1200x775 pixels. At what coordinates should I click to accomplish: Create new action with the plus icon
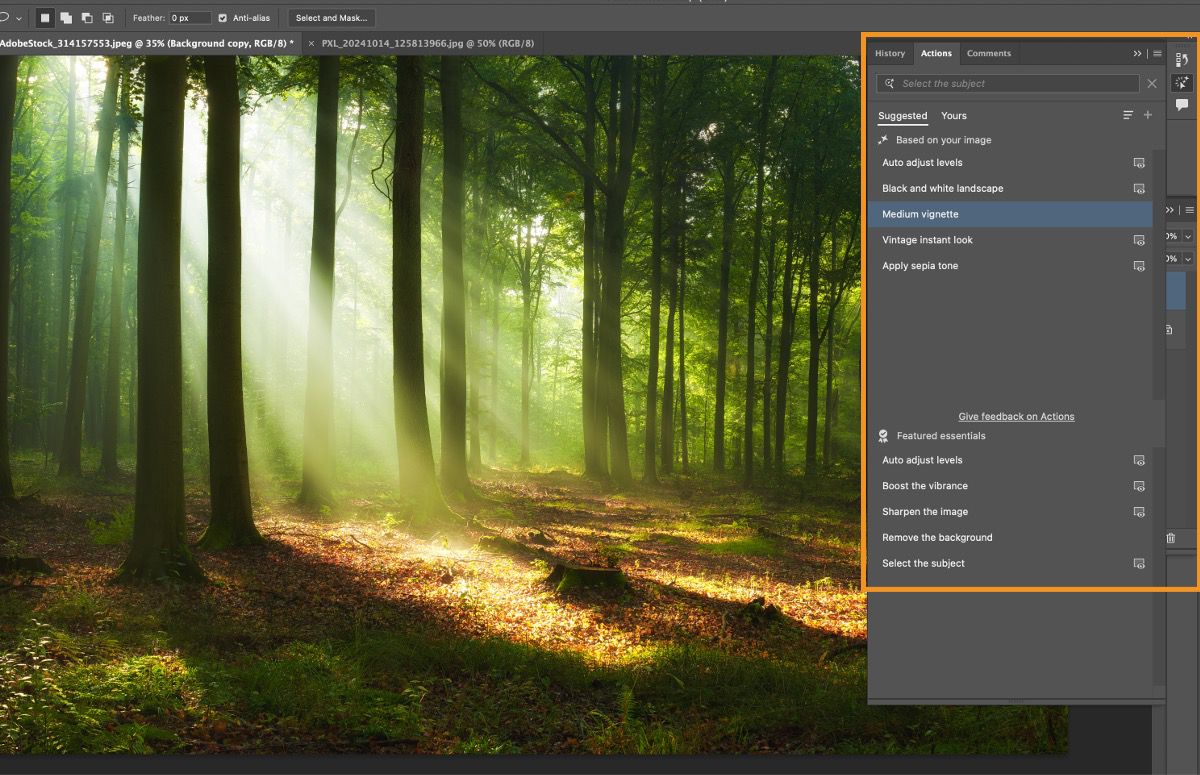tap(1148, 115)
